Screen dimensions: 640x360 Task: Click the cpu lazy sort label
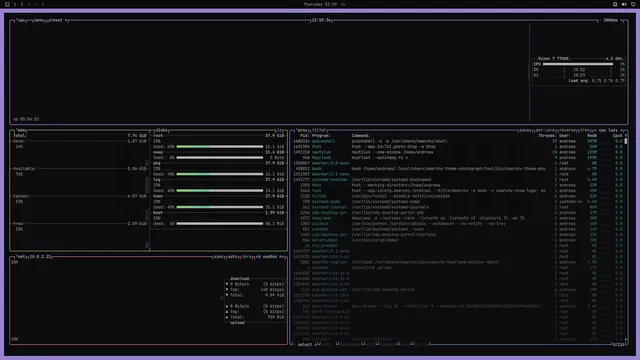608,130
